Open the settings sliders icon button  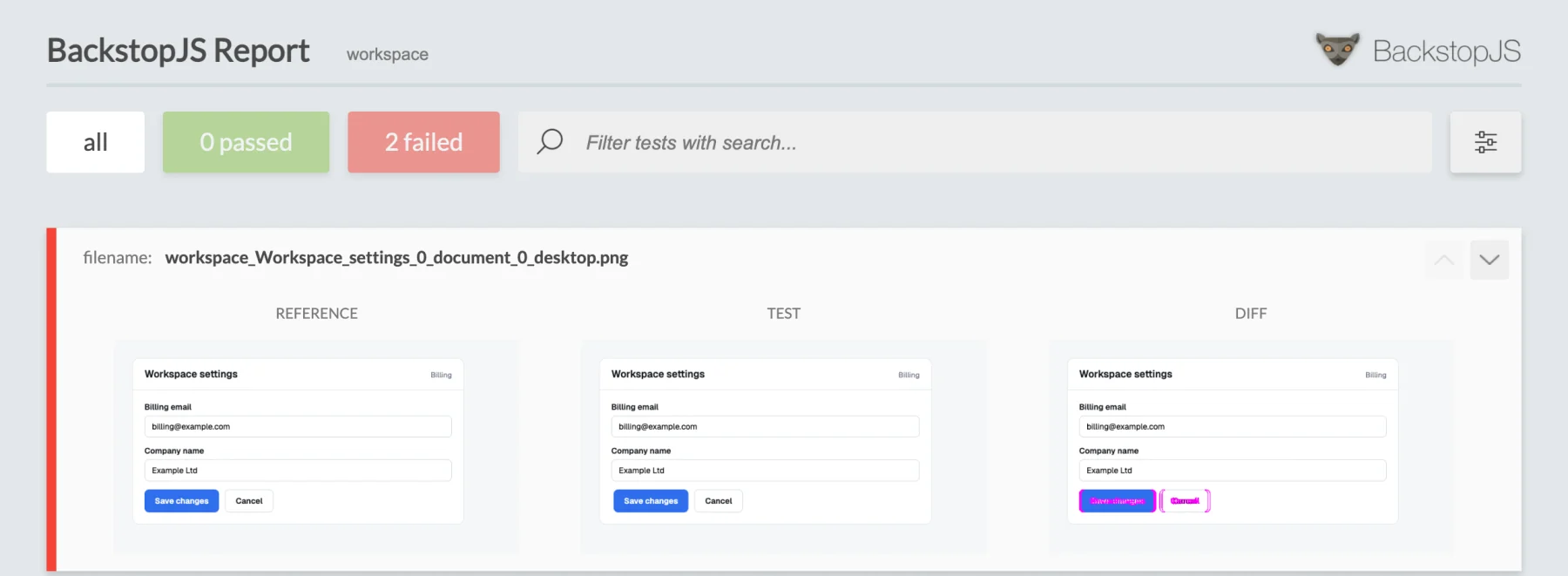pyautogui.click(x=1485, y=142)
